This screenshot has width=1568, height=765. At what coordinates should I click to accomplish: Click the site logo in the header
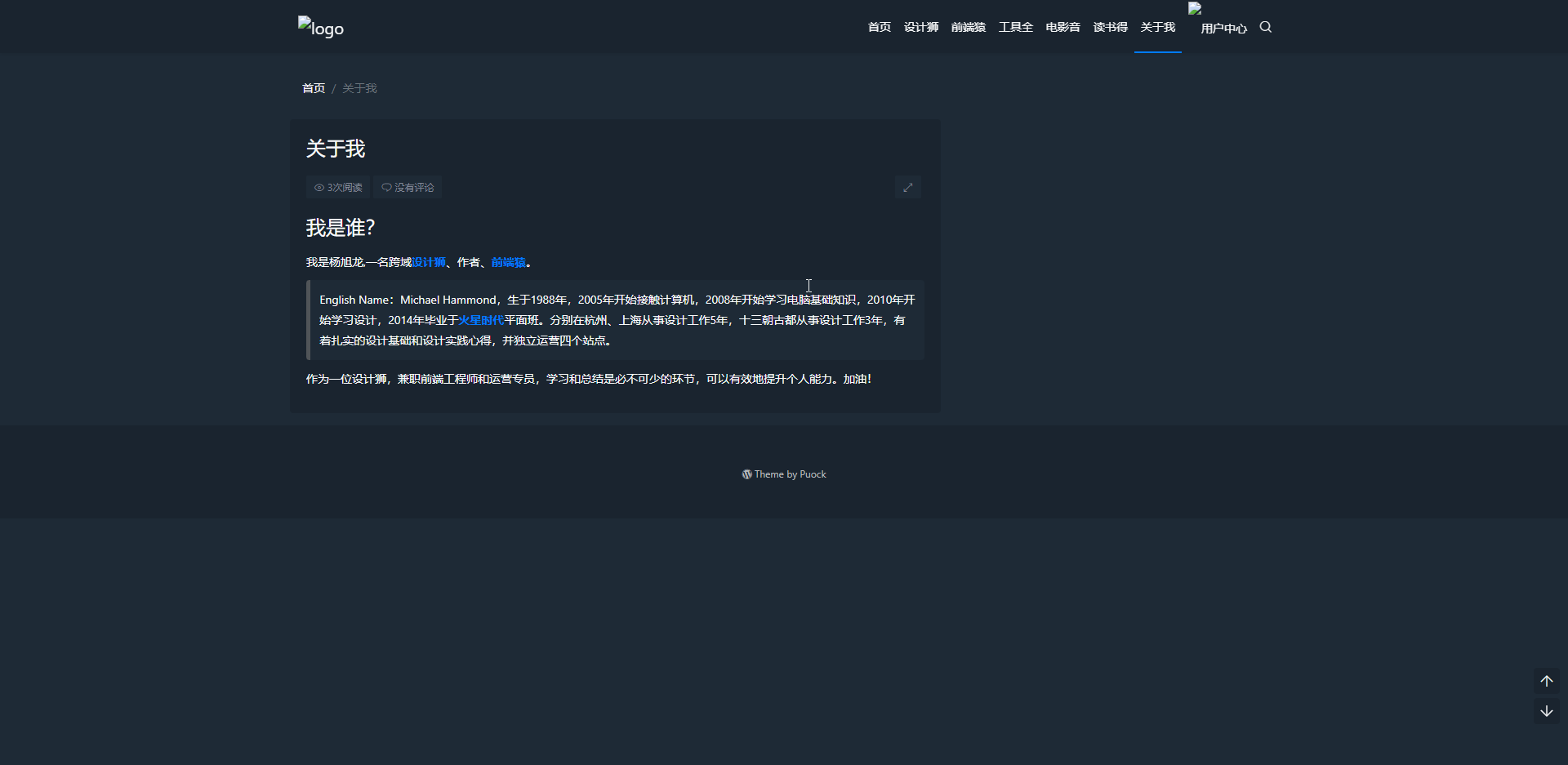pyautogui.click(x=321, y=28)
